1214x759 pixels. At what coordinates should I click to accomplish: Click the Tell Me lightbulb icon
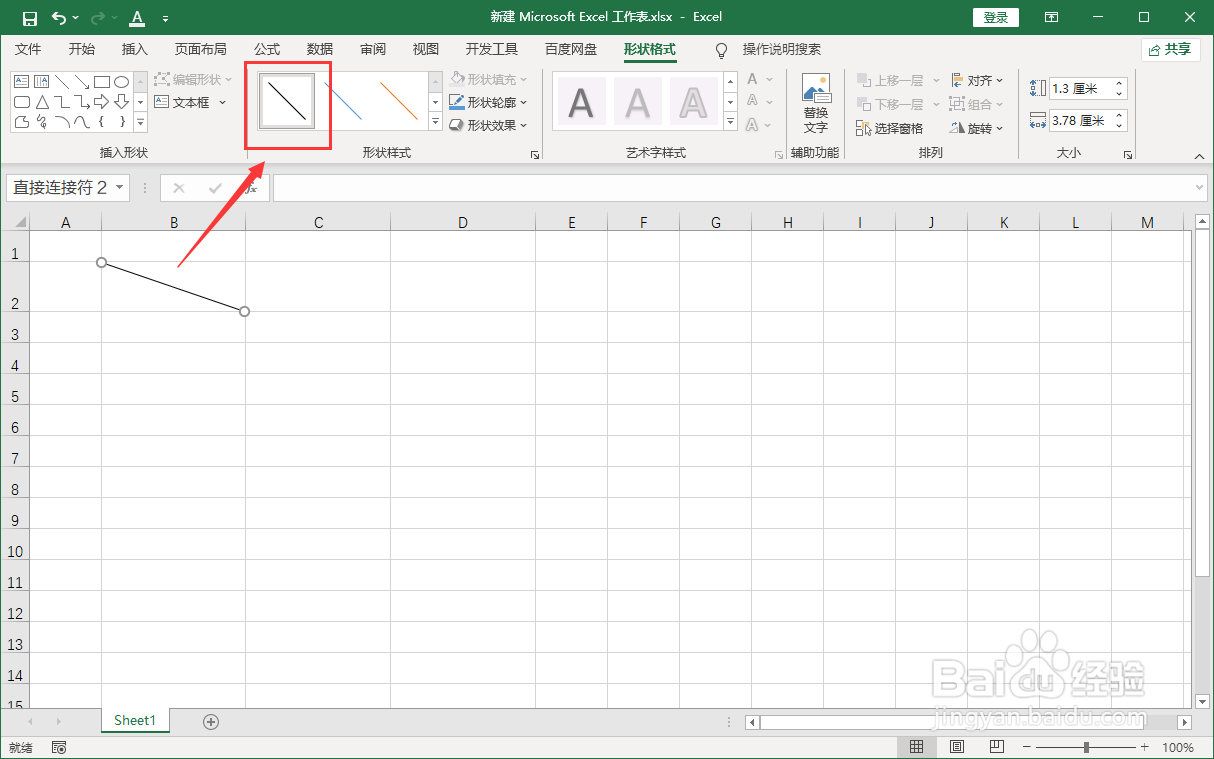pyautogui.click(x=721, y=50)
